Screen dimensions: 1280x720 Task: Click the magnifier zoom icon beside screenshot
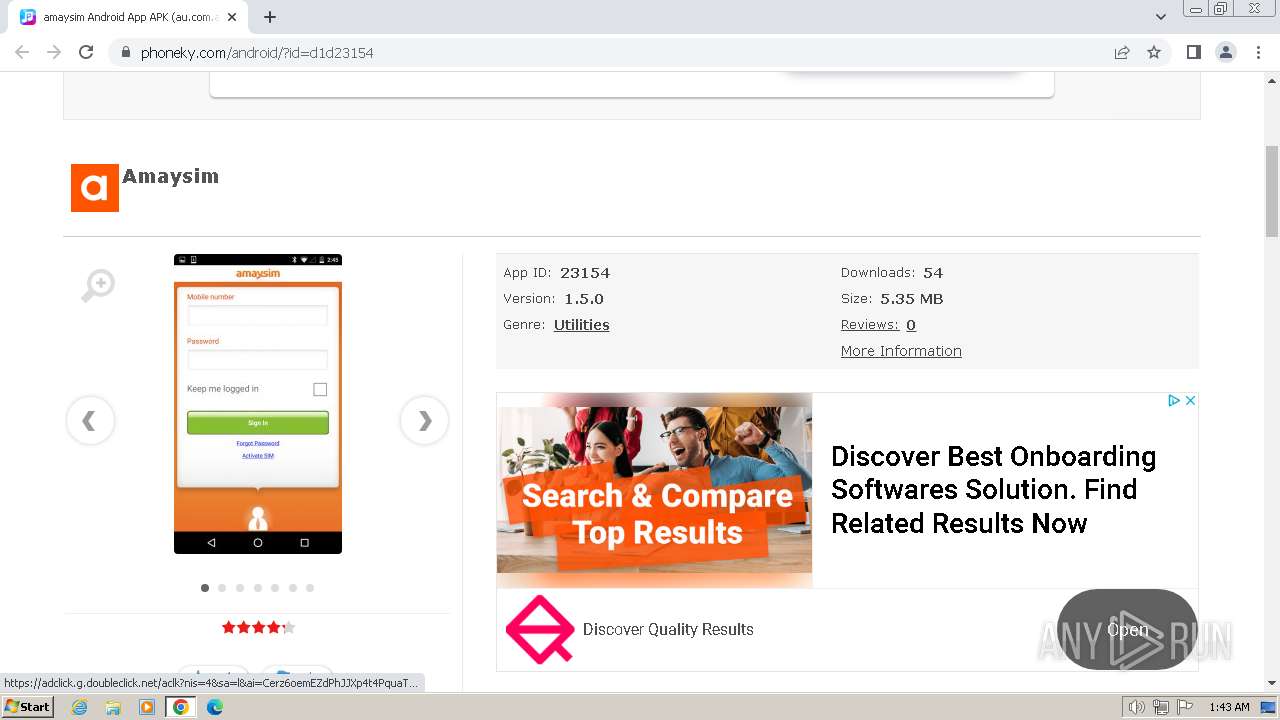point(98,286)
